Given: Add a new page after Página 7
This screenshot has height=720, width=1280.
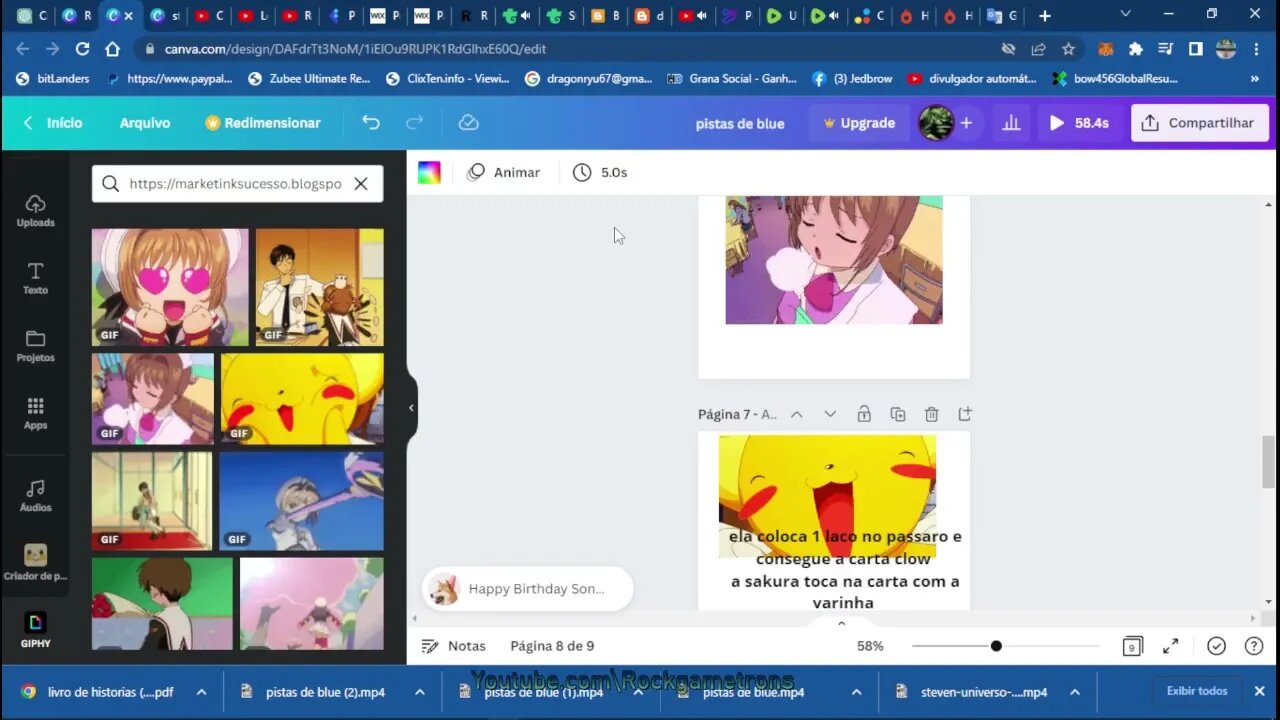Looking at the screenshot, I should [x=965, y=414].
